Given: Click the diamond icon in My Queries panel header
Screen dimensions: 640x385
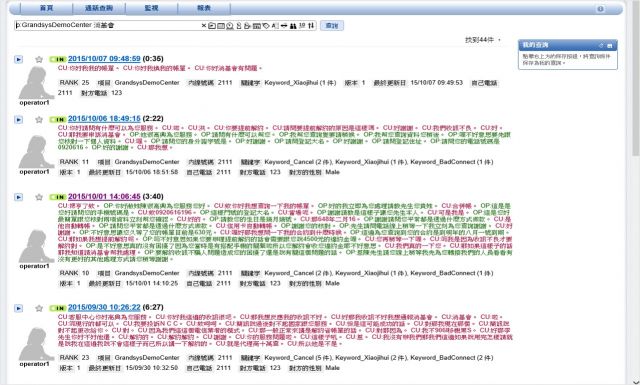Looking at the screenshot, I should pyautogui.click(x=601, y=45).
